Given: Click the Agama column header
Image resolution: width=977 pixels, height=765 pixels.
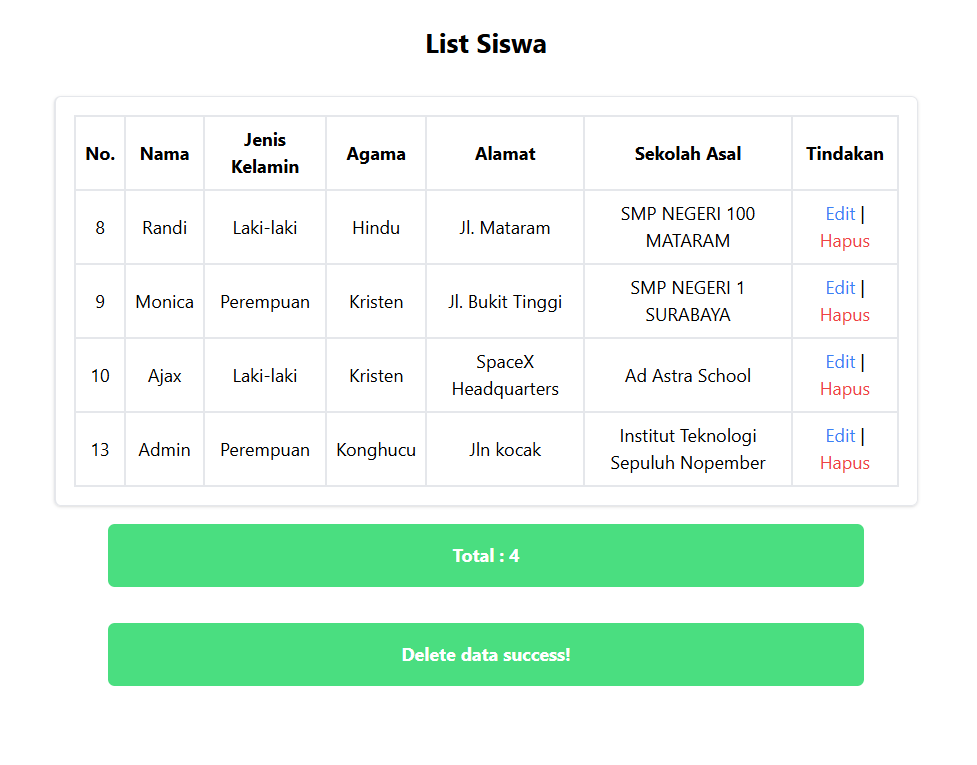Looking at the screenshot, I should [376, 153].
